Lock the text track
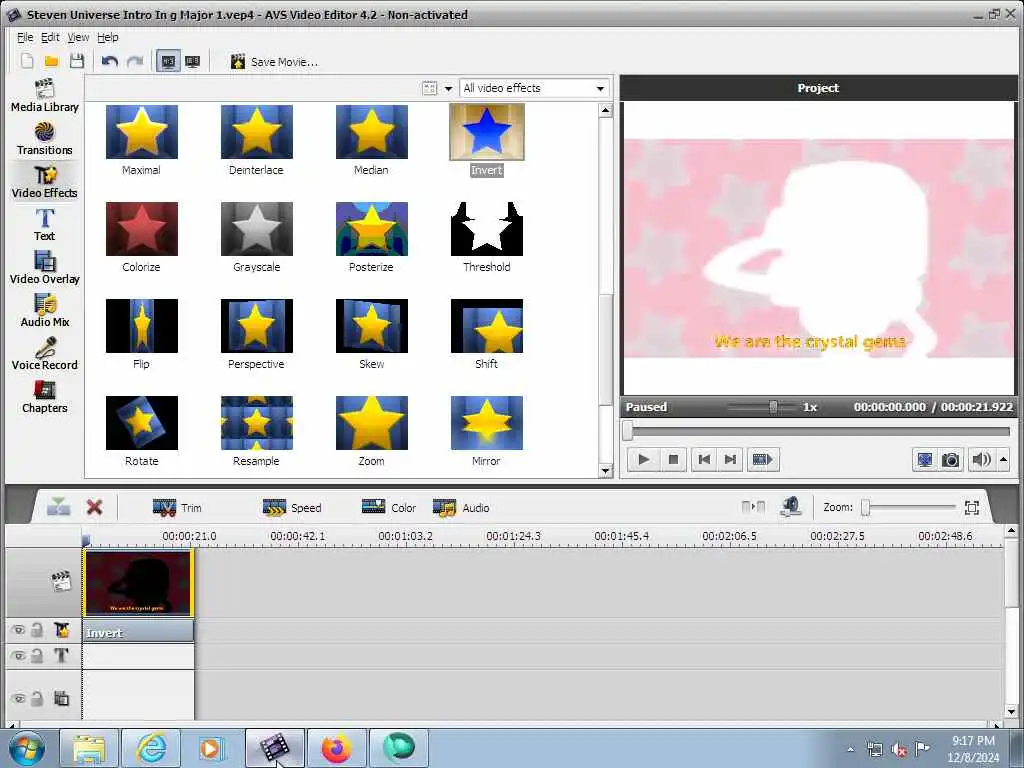Image resolution: width=1024 pixels, height=768 pixels. coord(37,655)
